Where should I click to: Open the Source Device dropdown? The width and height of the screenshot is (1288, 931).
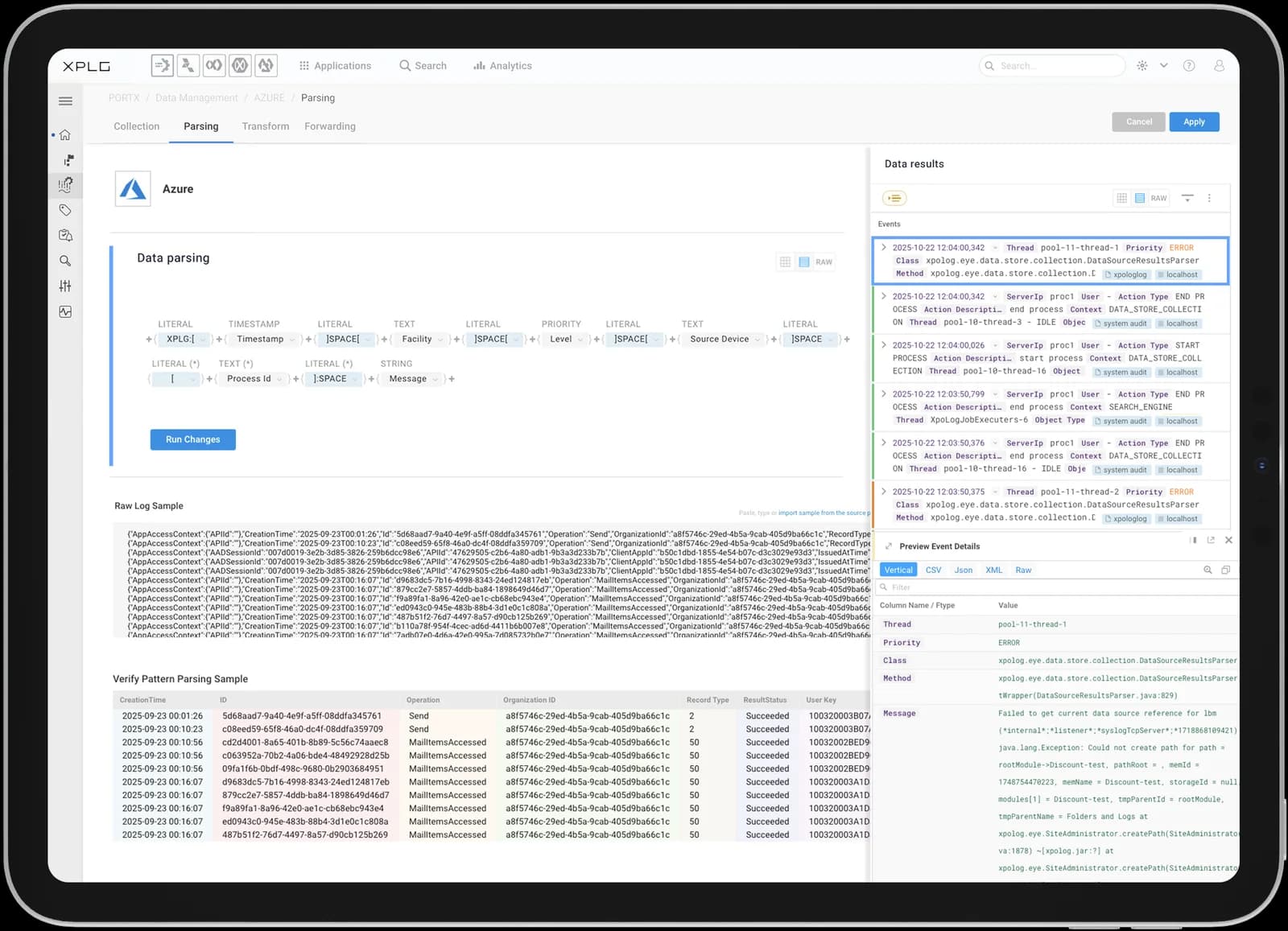[x=724, y=340]
